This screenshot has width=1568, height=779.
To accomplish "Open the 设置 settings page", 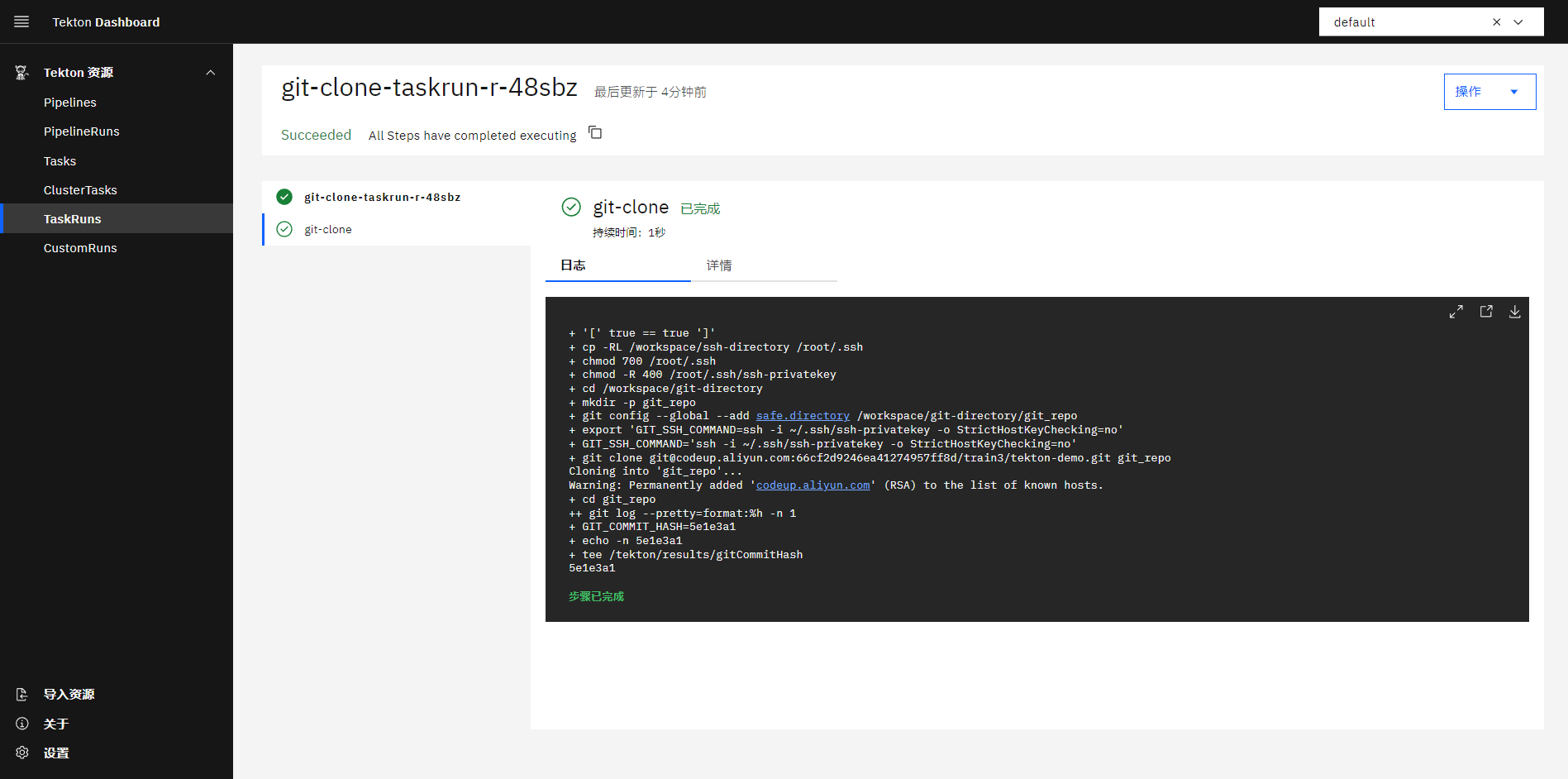I will point(56,753).
